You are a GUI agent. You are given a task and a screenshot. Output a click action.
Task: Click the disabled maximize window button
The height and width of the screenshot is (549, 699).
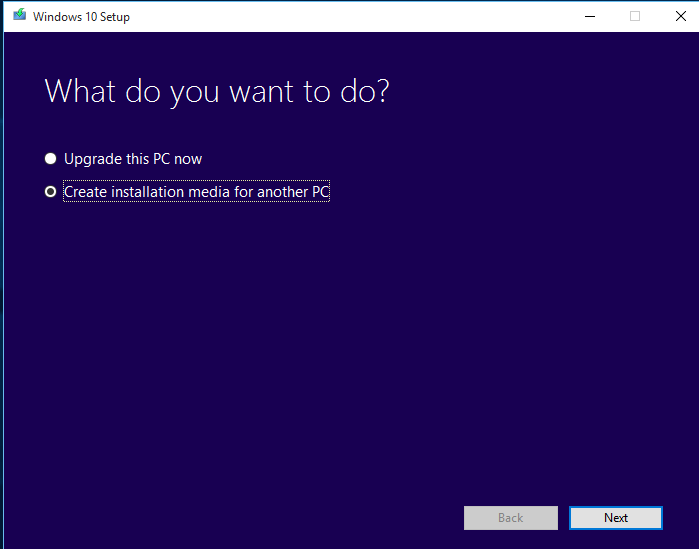[635, 16]
